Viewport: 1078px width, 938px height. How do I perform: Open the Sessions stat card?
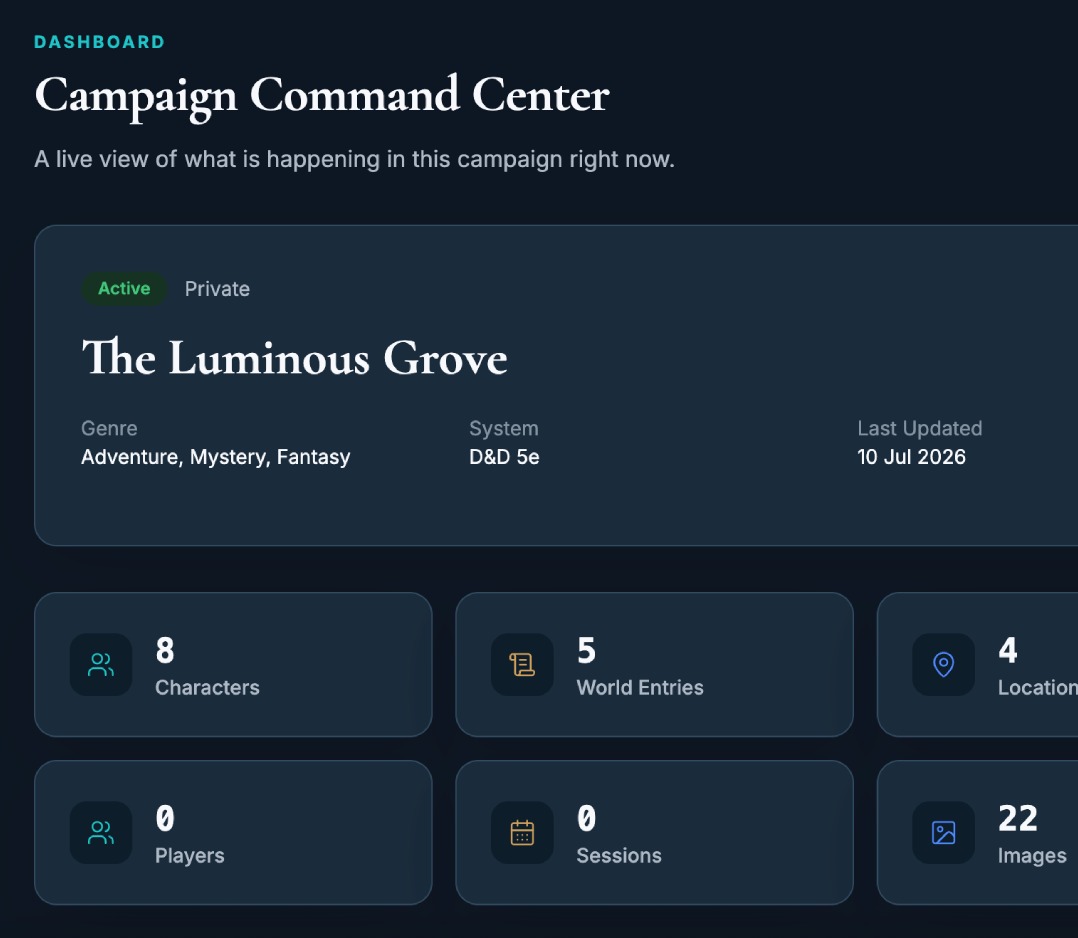pos(654,833)
